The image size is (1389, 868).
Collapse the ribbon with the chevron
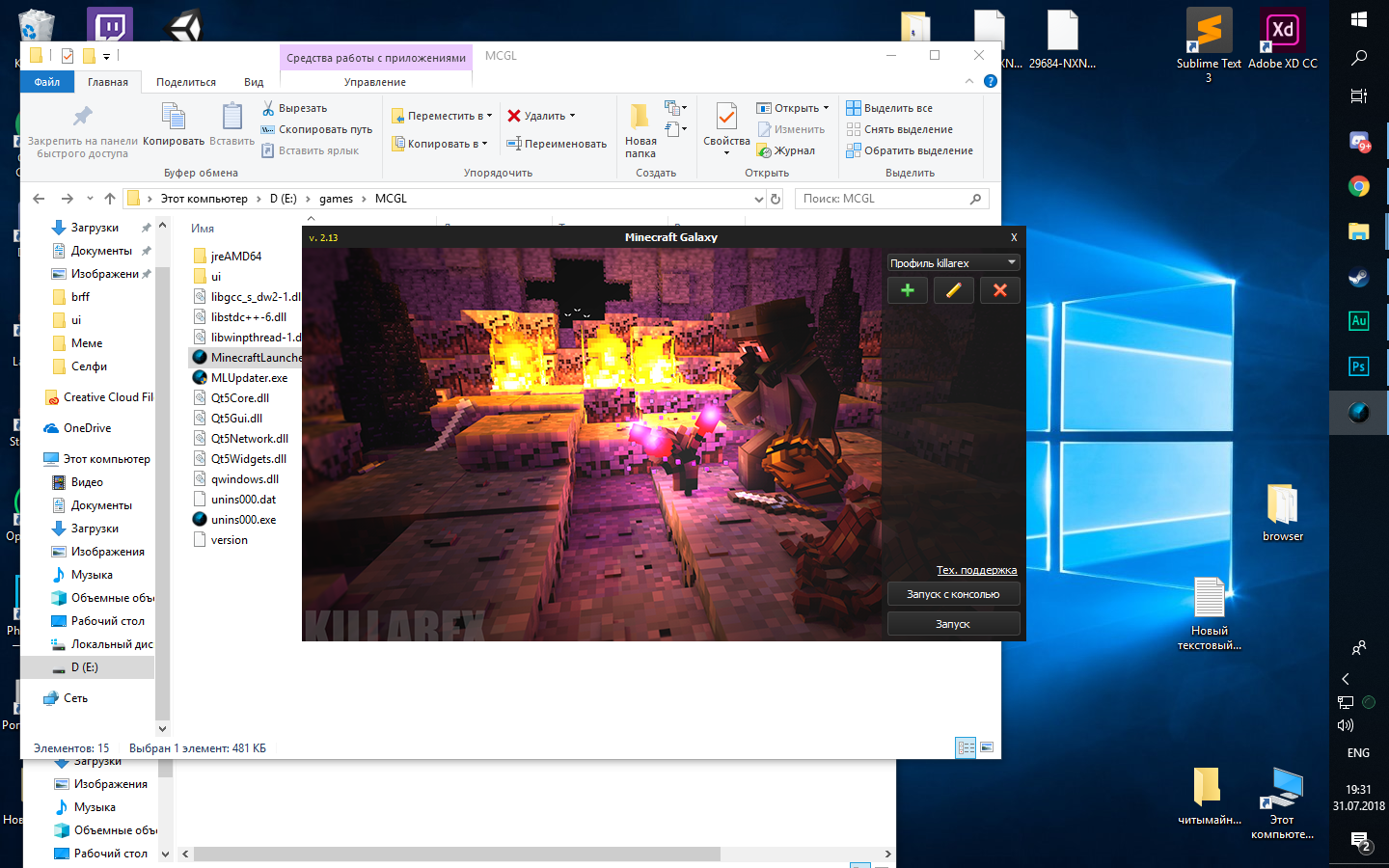pyautogui.click(x=968, y=81)
